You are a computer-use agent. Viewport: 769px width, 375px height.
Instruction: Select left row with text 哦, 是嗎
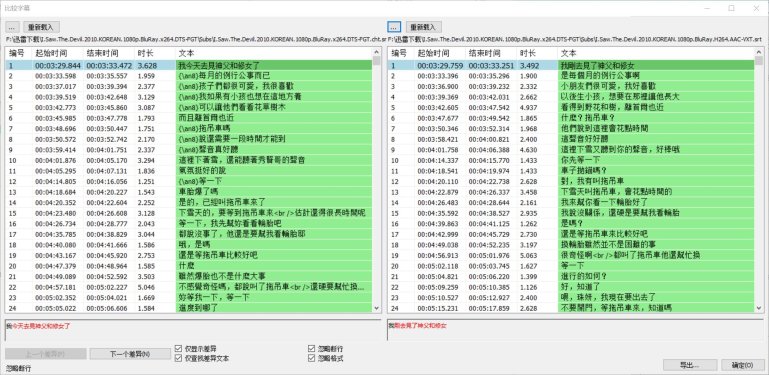pyautogui.click(x=189, y=245)
